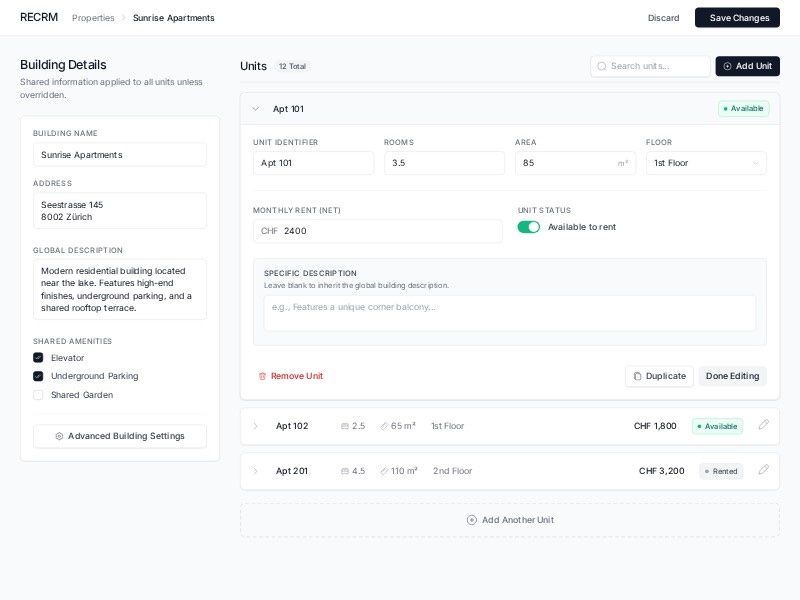Expand the Apt 102 unit row
Image resolution: width=800 pixels, height=600 pixels.
pos(256,426)
